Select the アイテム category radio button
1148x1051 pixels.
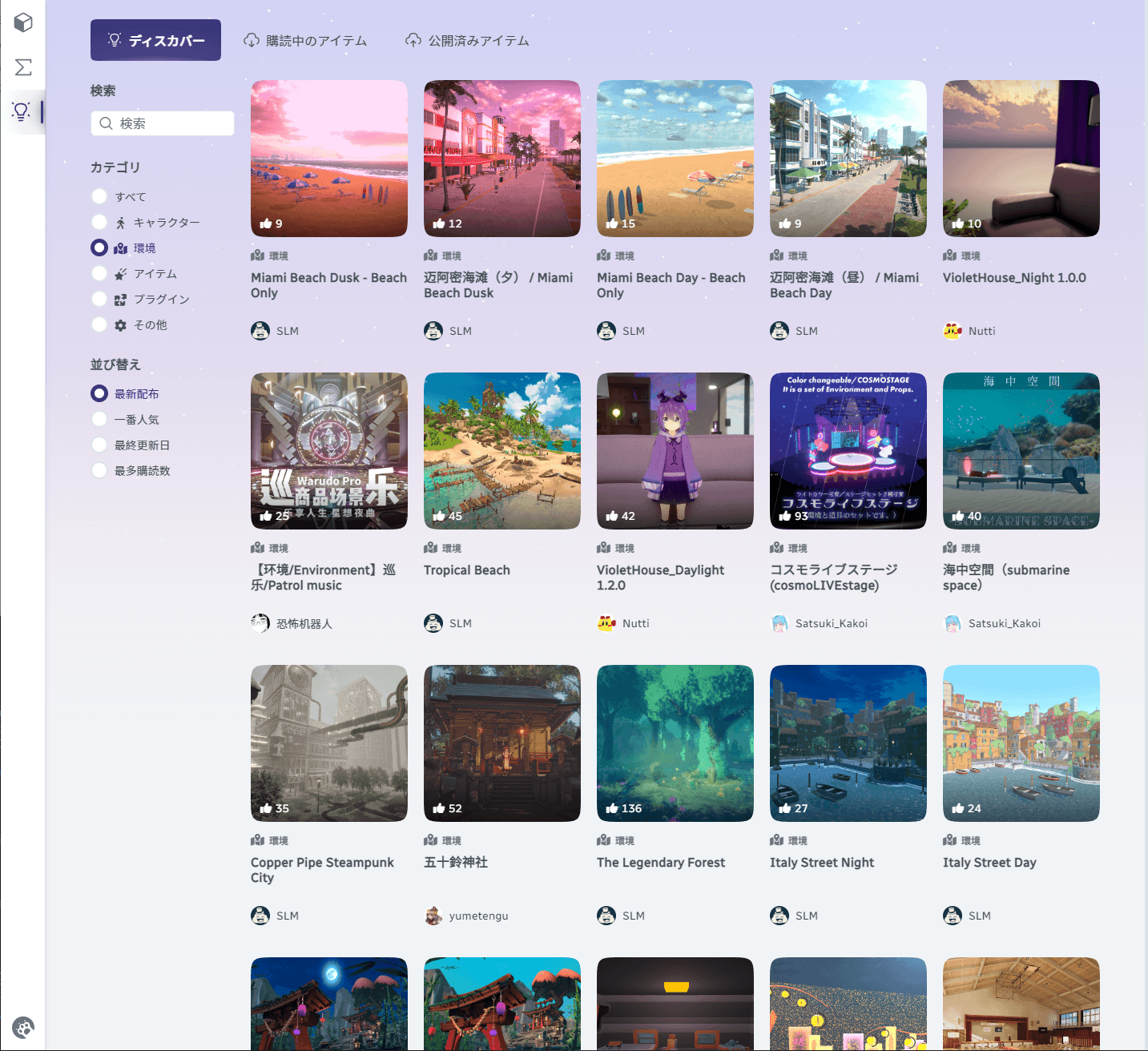[99, 273]
